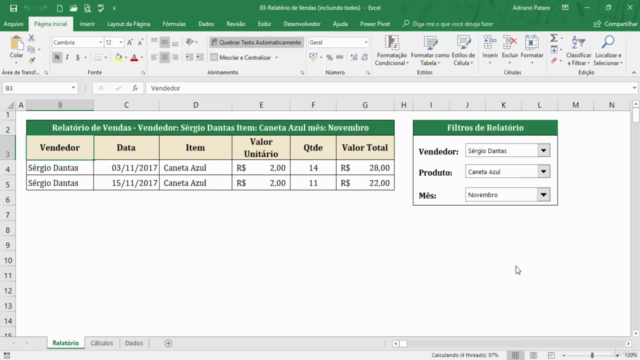Apply percent style format

coord(329,58)
